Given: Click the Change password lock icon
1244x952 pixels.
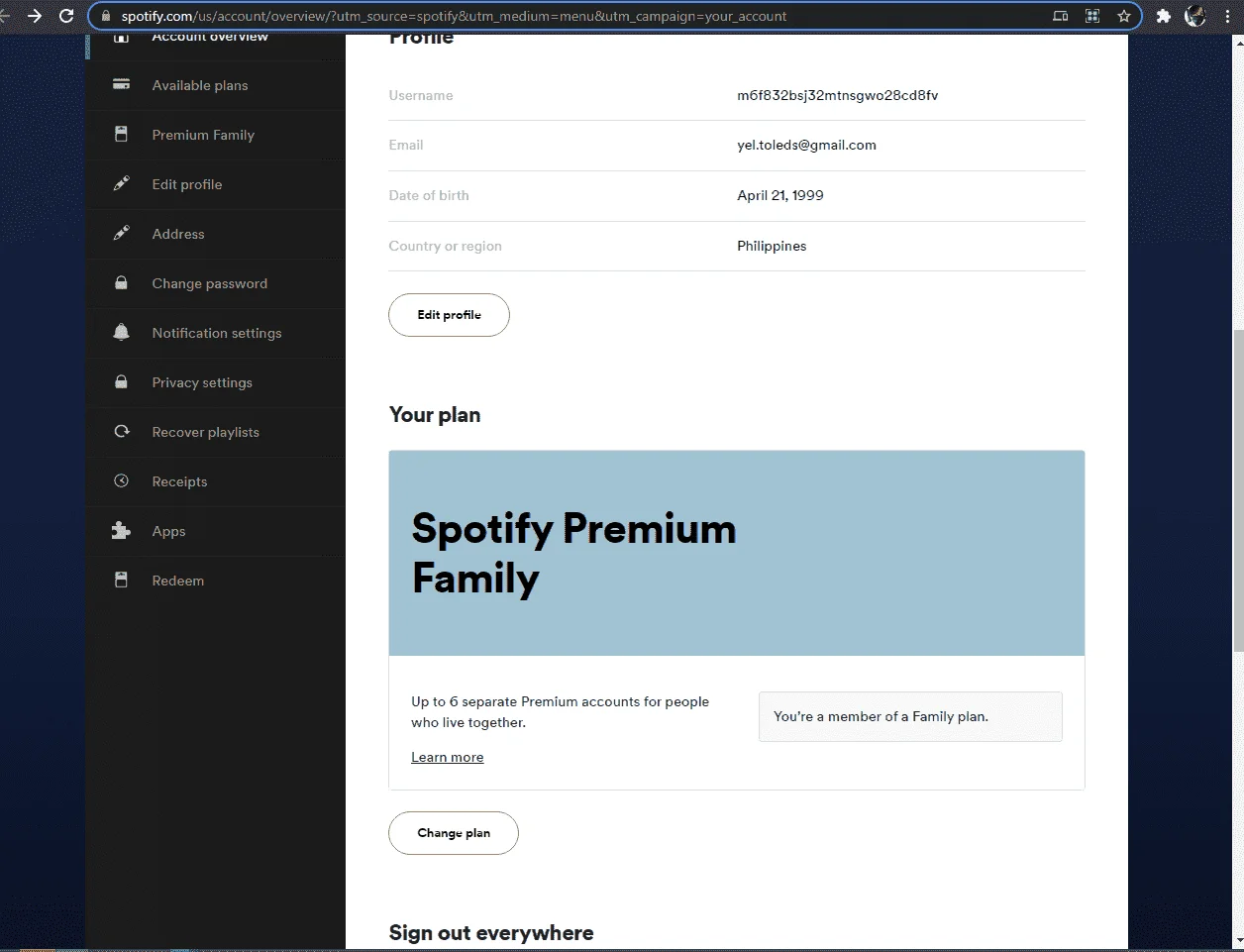Looking at the screenshot, I should click(x=121, y=283).
